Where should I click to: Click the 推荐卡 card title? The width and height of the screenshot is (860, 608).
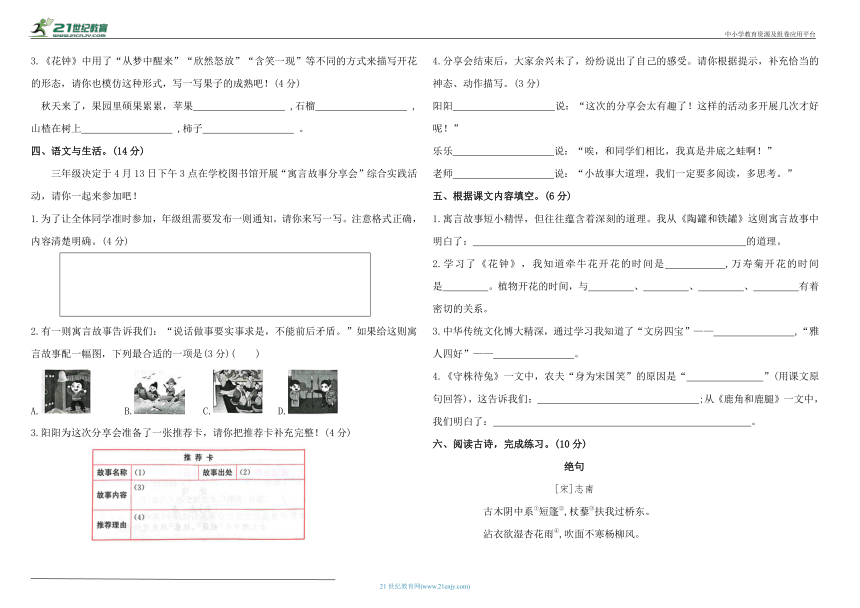[x=199, y=457]
